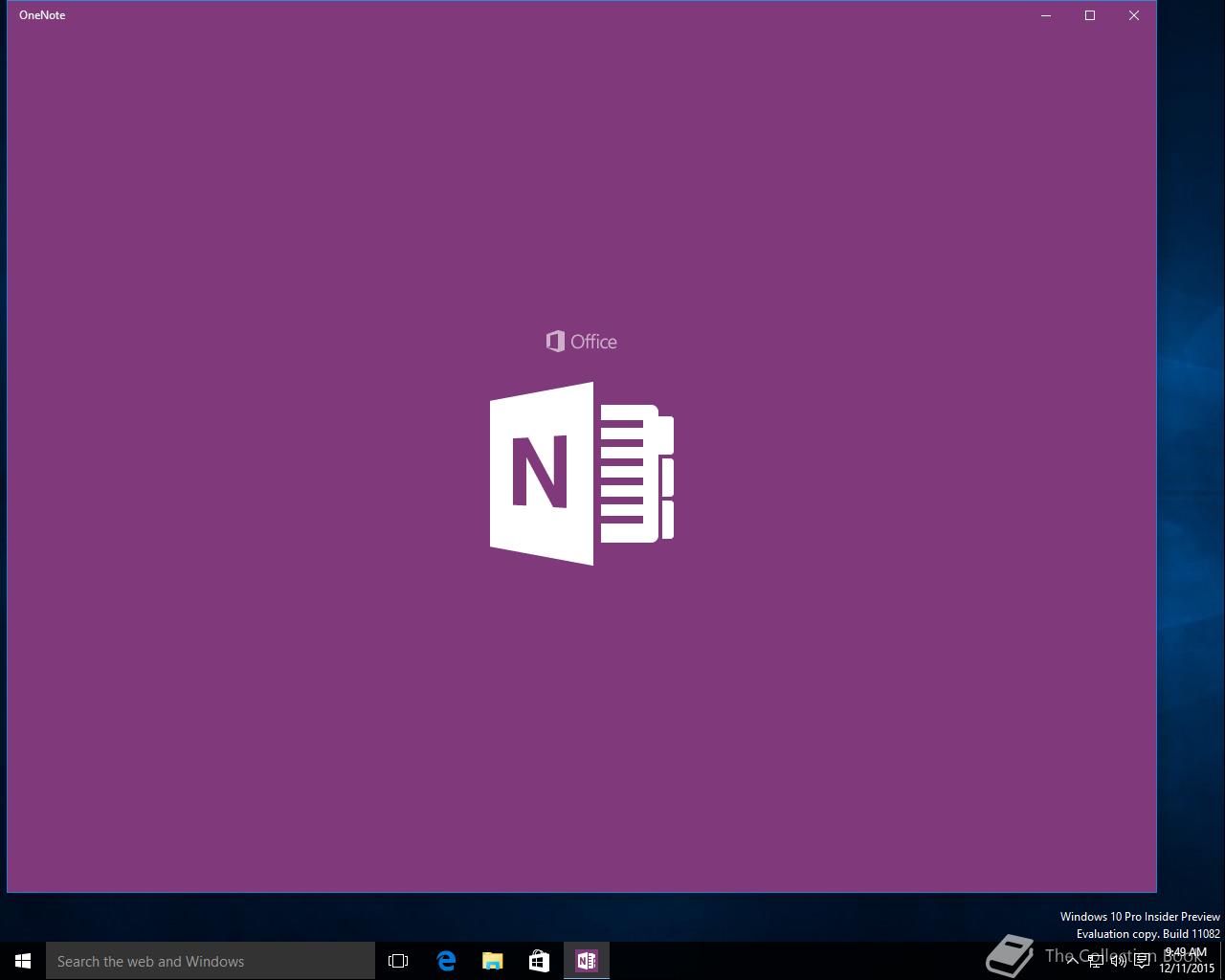Screen dimensions: 1225x980
Task: Open the network status tray icon
Action: (x=1096, y=961)
